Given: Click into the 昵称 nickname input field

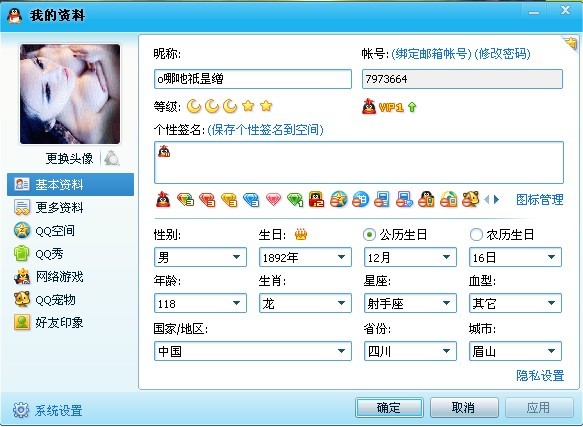Looking at the screenshot, I should [253, 79].
